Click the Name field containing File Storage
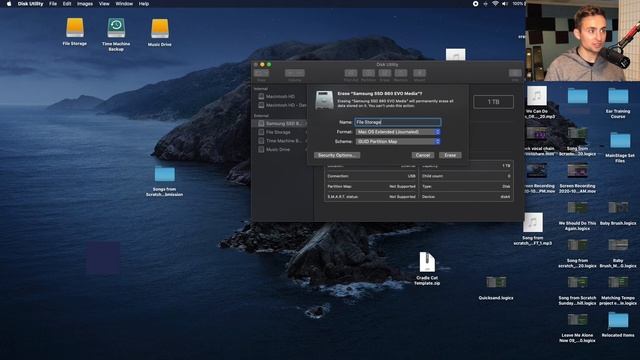This screenshot has height=360, width=640. 398,122
